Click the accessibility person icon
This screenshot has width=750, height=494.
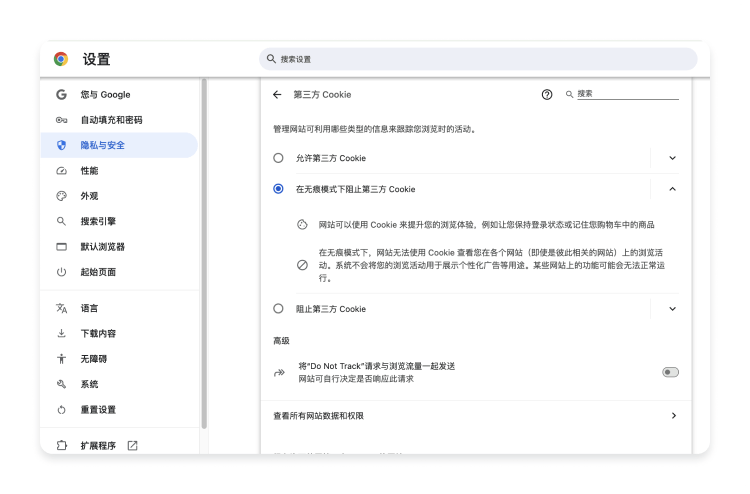[61, 359]
